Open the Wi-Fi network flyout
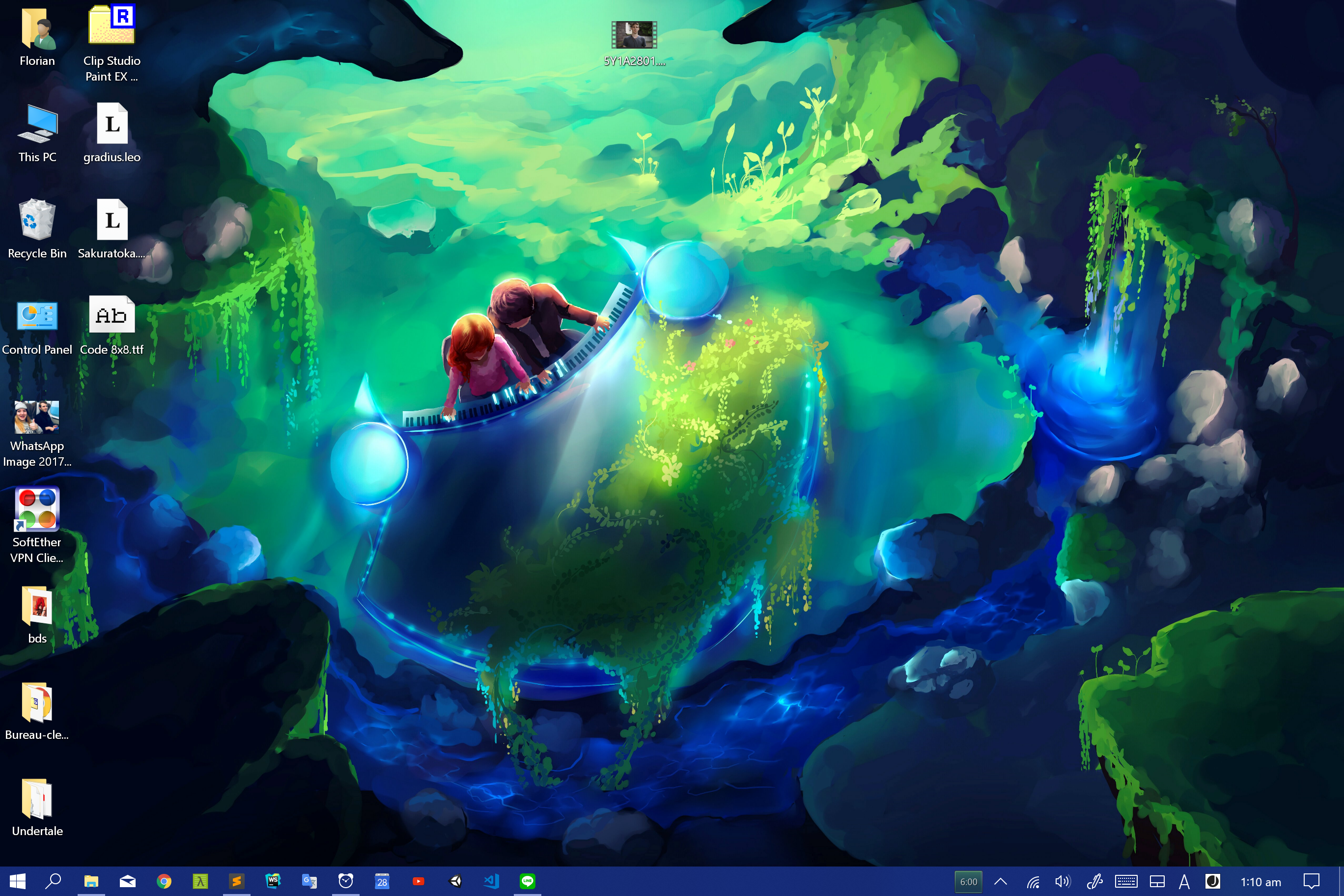This screenshot has width=1344, height=896. [1033, 882]
